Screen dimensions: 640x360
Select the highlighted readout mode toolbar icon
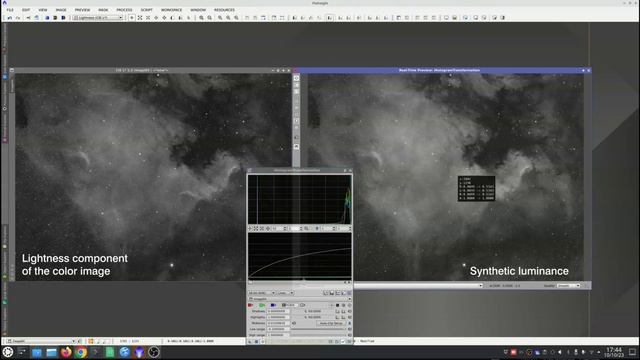coord(131,18)
